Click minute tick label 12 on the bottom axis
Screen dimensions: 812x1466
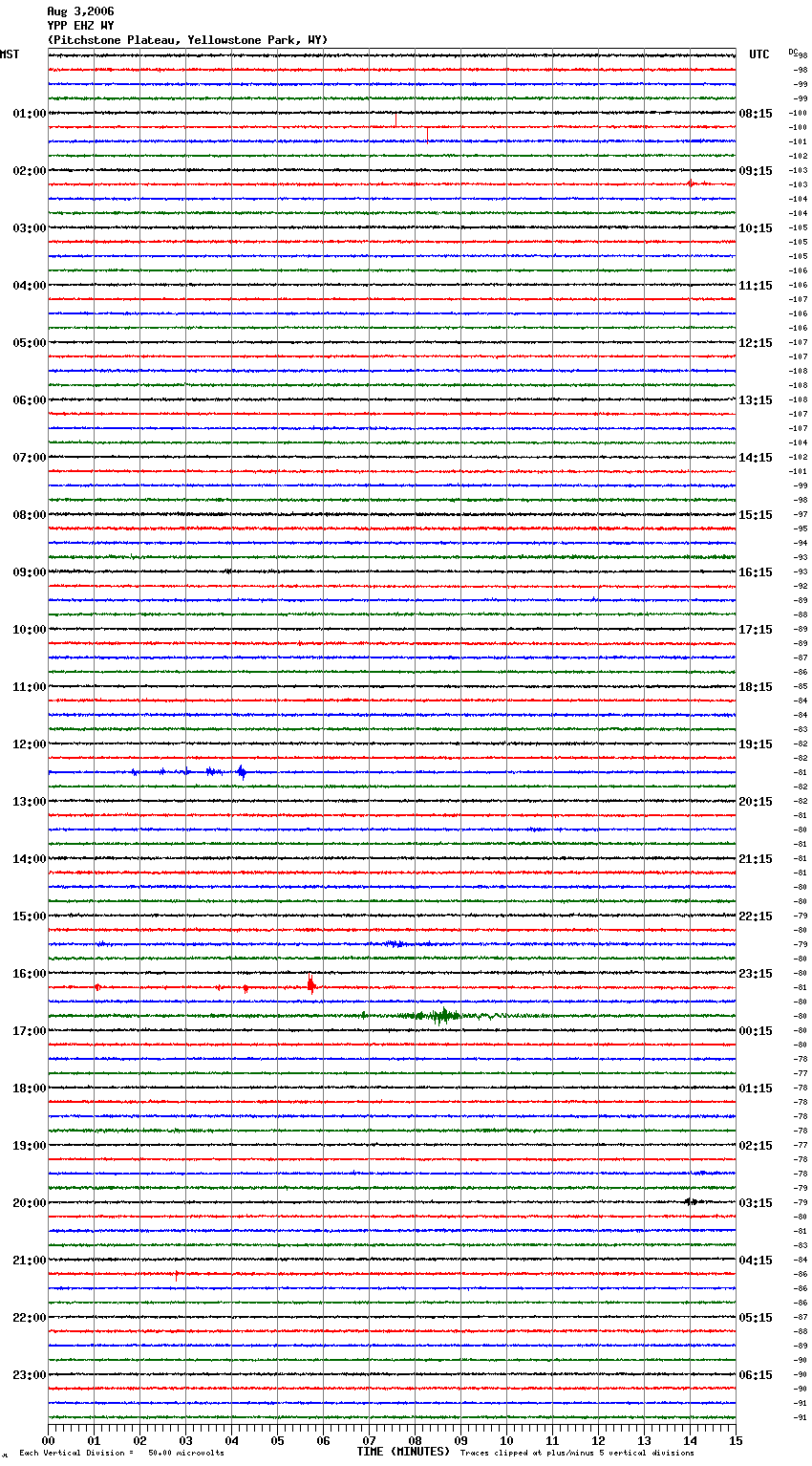(599, 1439)
